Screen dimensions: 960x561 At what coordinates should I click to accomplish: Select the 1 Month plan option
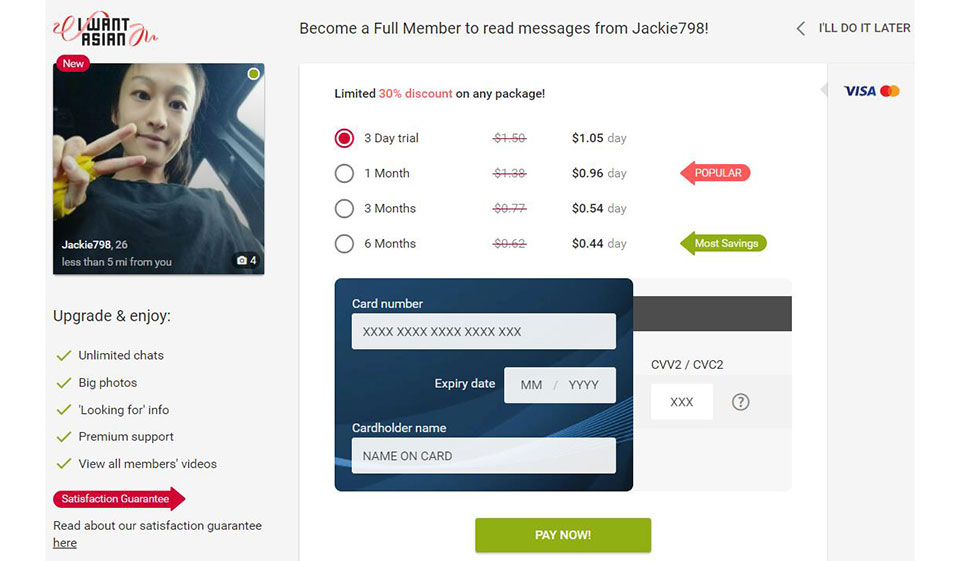pyautogui.click(x=344, y=173)
